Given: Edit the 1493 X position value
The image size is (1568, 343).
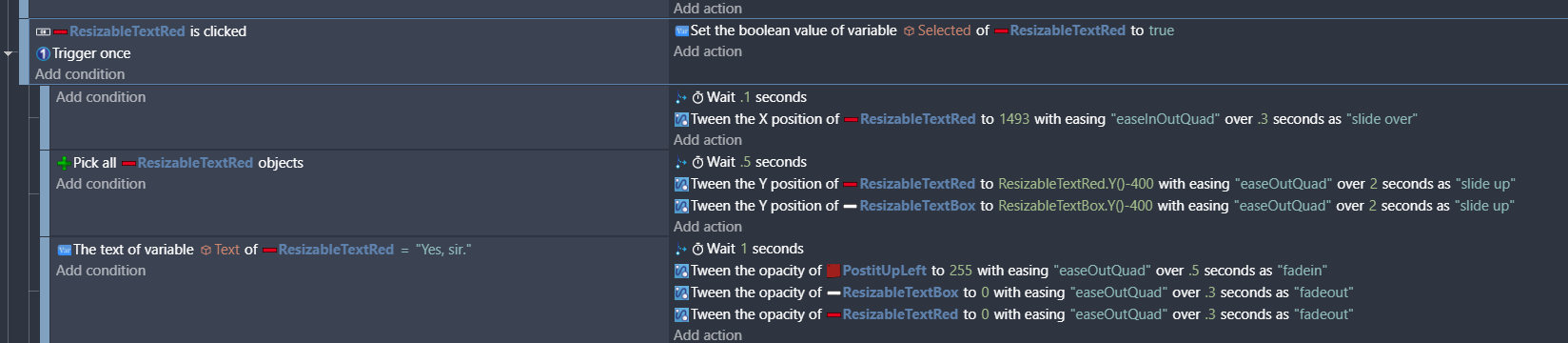Looking at the screenshot, I should 1014,119.
